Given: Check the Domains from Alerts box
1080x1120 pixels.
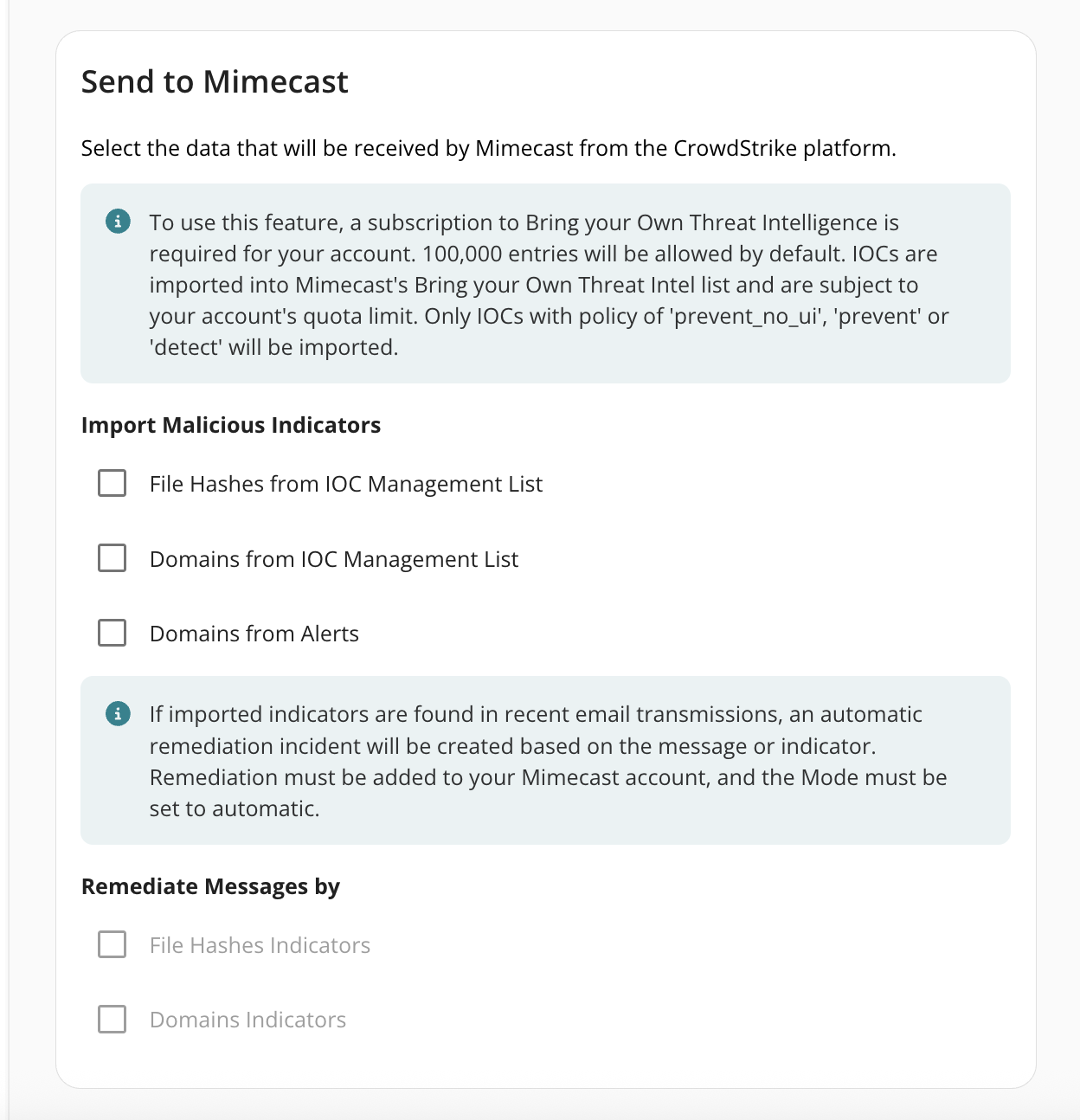Looking at the screenshot, I should click(x=112, y=633).
